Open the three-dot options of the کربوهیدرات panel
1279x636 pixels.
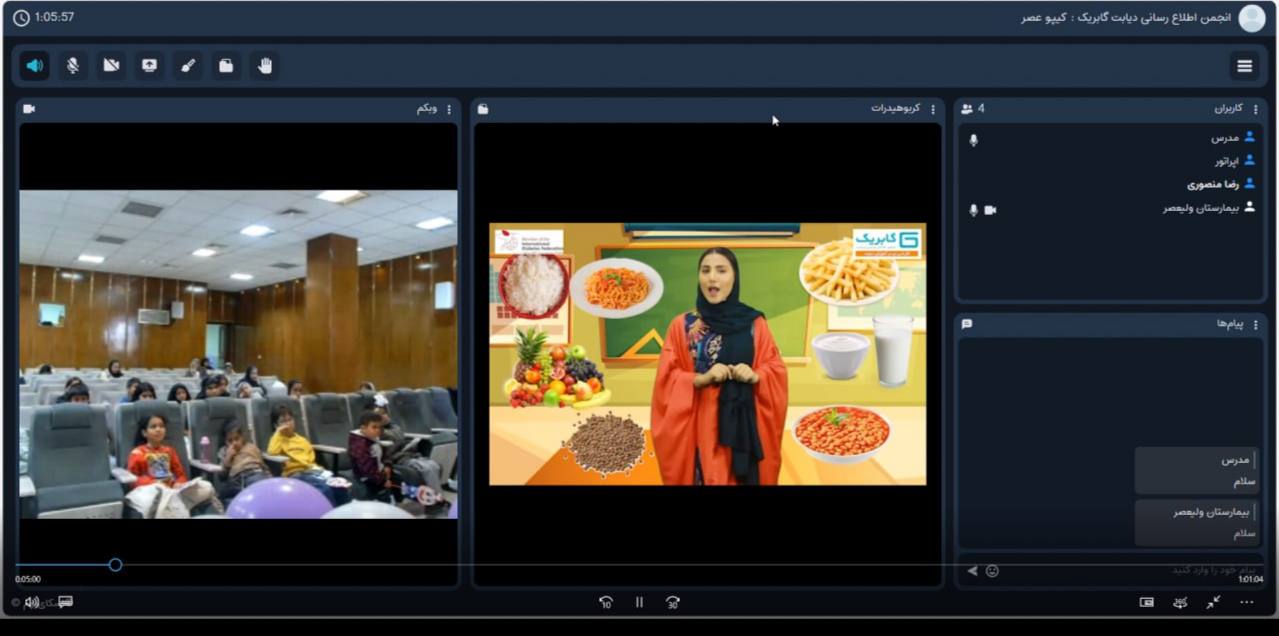933,109
